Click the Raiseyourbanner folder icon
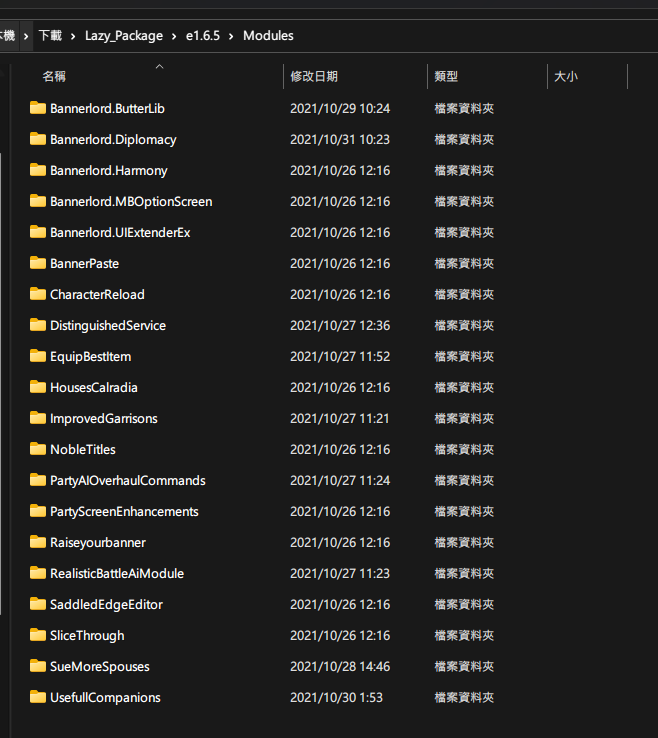 (38, 542)
